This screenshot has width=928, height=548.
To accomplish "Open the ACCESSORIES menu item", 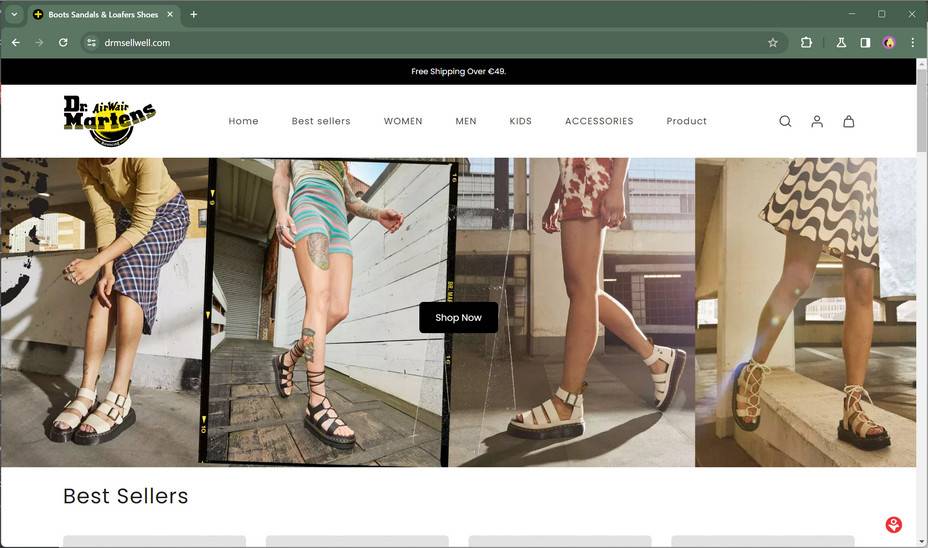I will coord(599,121).
